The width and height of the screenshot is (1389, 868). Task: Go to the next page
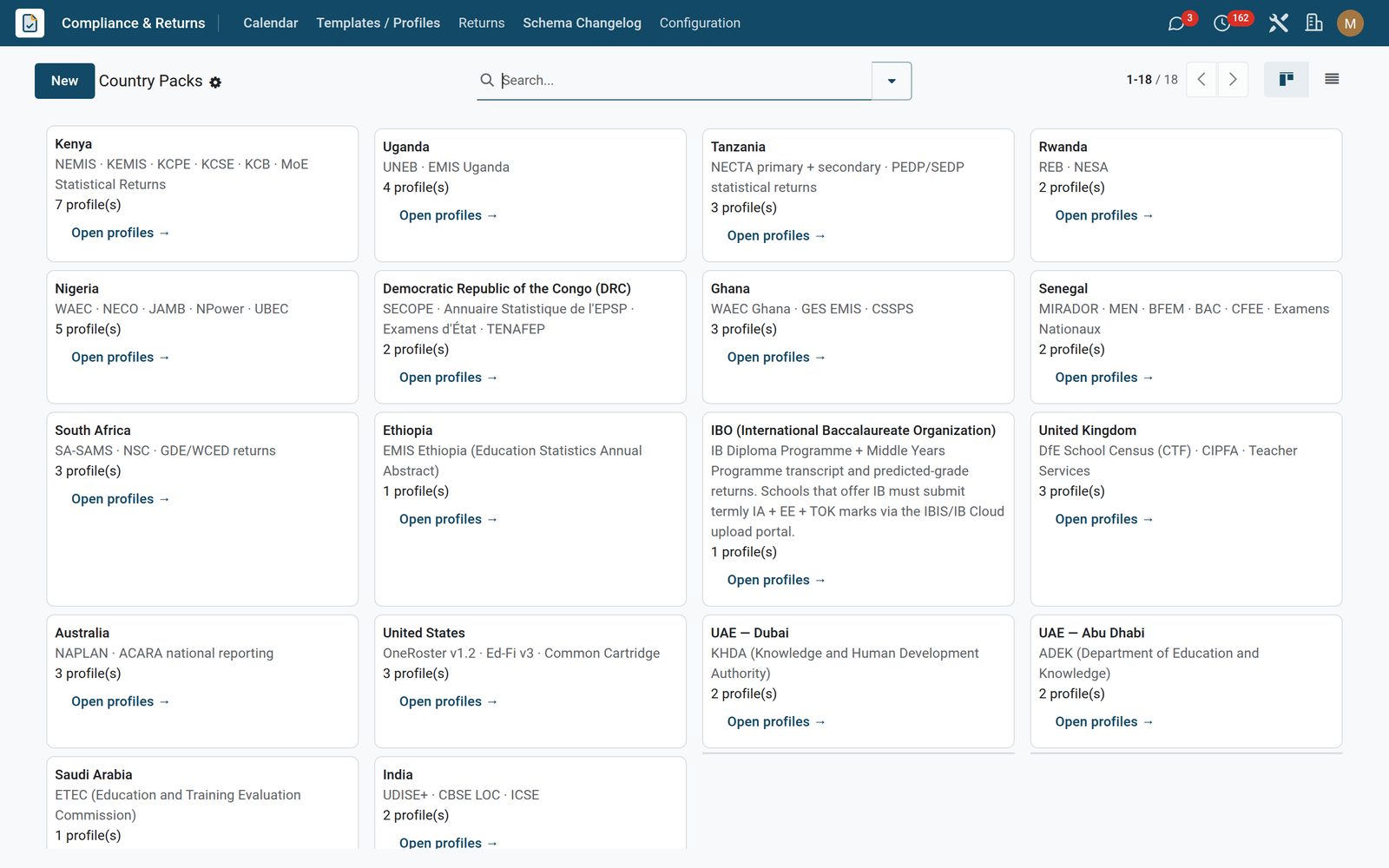click(x=1233, y=80)
